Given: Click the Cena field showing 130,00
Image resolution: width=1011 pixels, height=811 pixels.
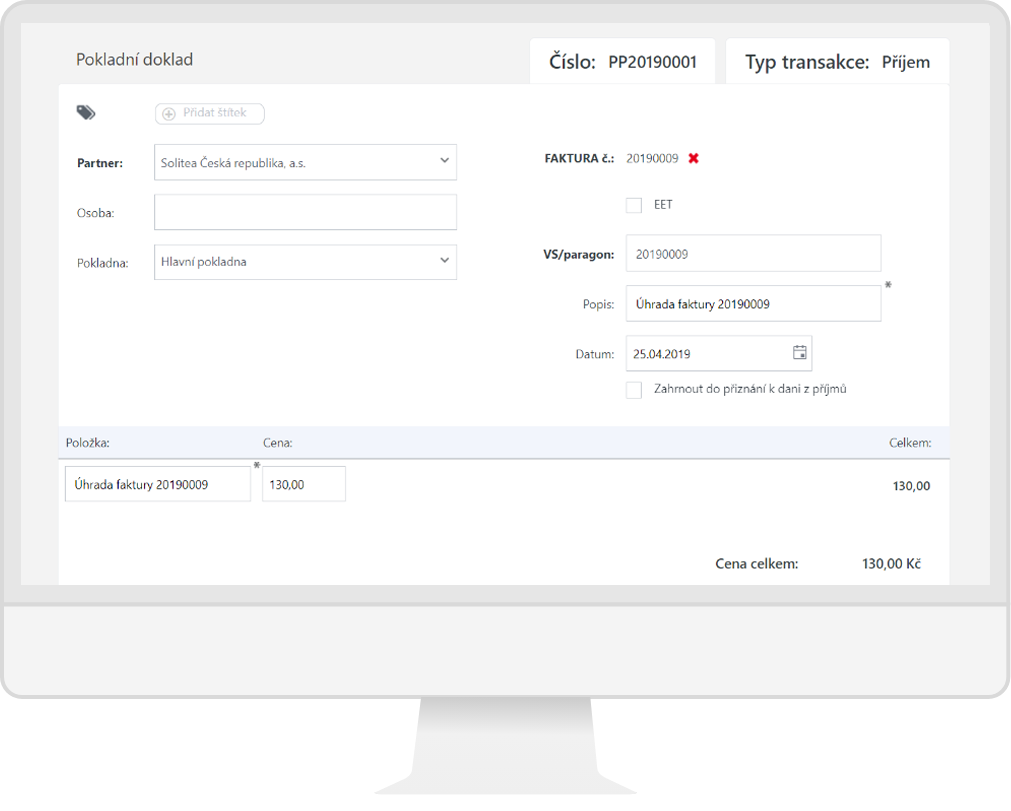Looking at the screenshot, I should [303, 485].
